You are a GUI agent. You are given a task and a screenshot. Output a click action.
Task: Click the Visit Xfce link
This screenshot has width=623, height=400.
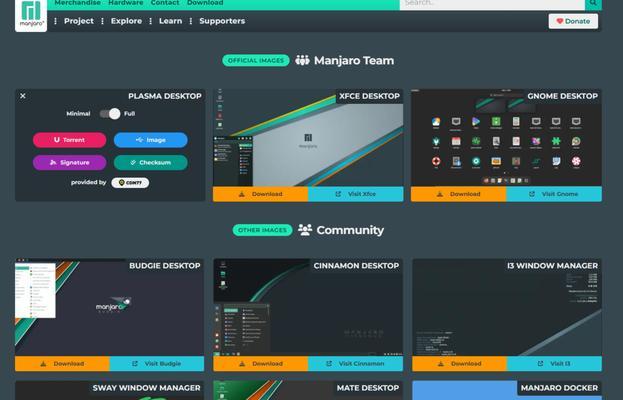356,194
